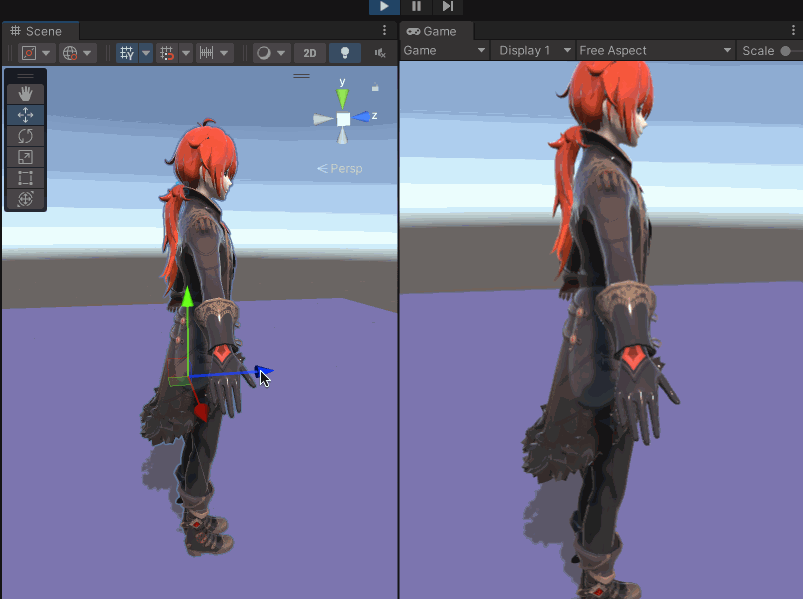Select the Scale tool

26,157
